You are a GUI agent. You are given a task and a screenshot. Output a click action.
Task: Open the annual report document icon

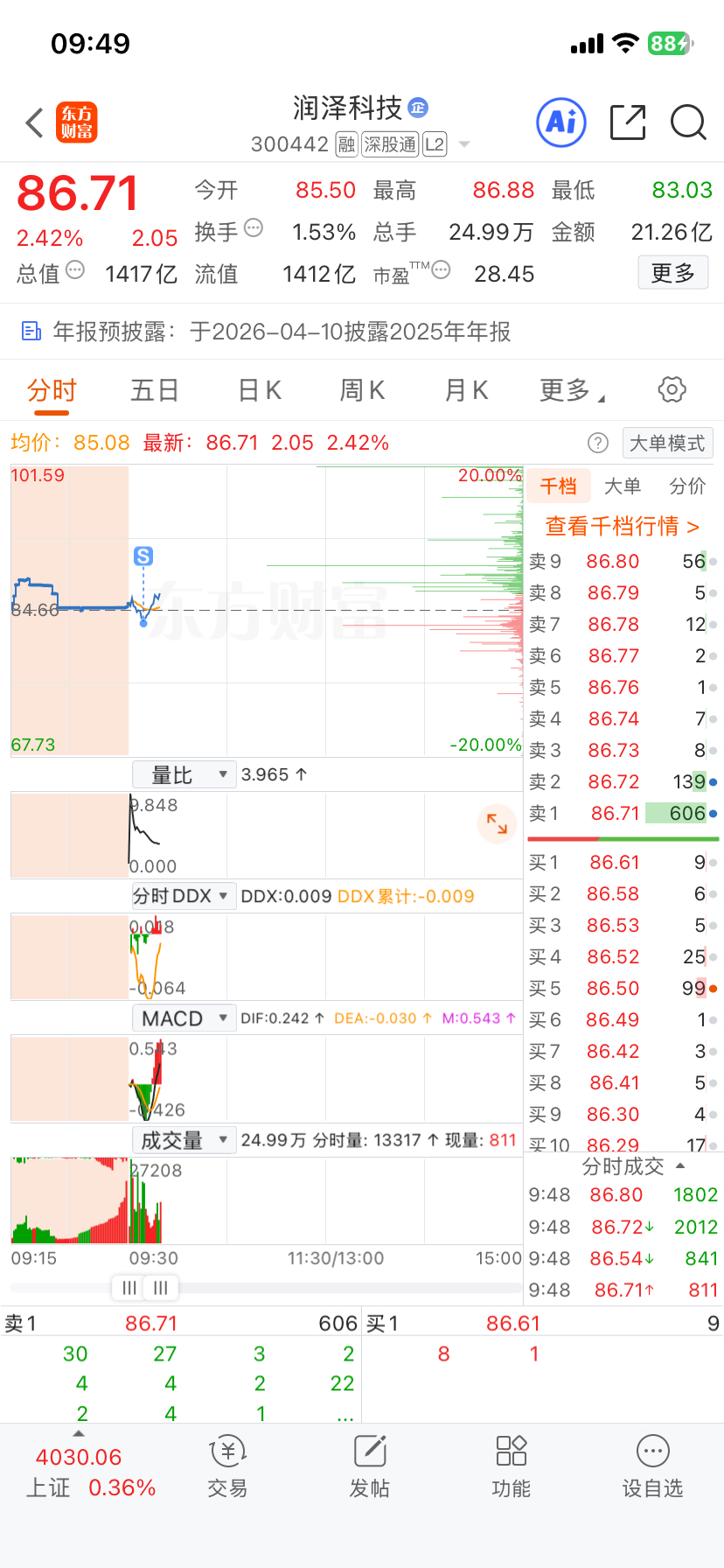(31, 331)
